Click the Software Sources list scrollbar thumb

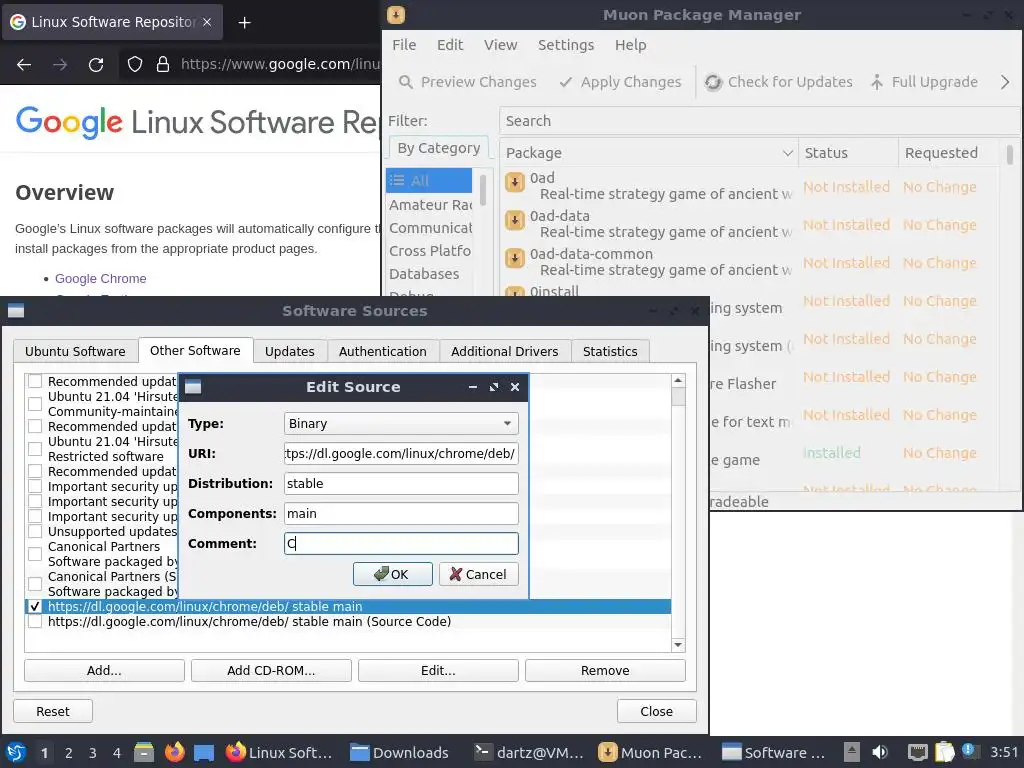[x=678, y=396]
